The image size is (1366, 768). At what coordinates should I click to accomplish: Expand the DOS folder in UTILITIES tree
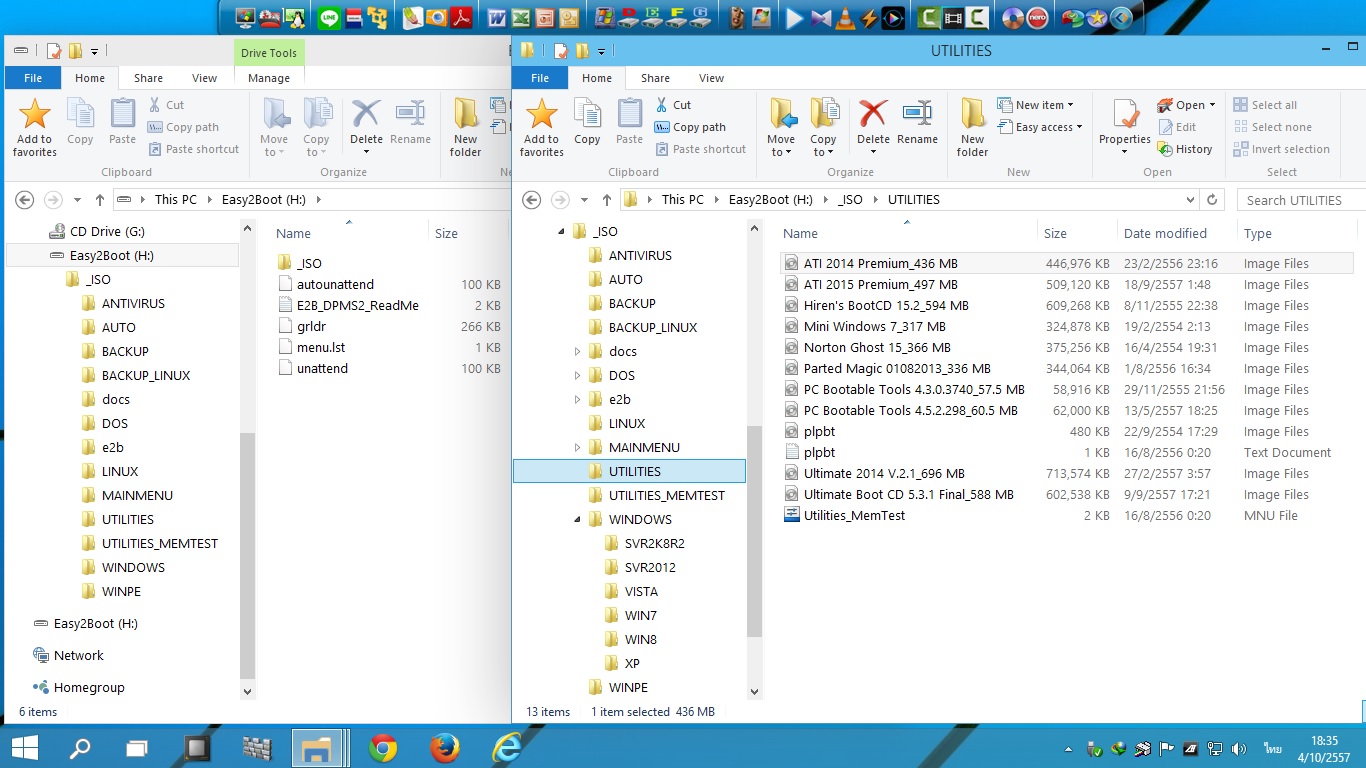point(577,375)
